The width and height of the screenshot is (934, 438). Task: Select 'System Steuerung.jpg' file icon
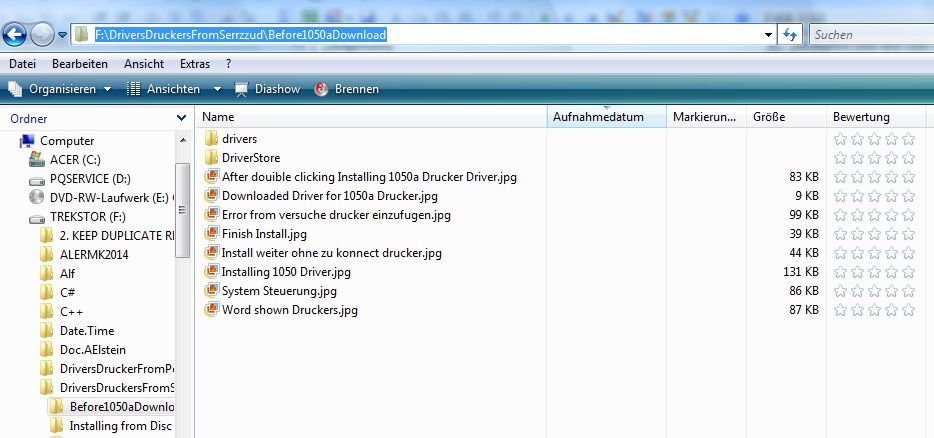tap(211, 291)
